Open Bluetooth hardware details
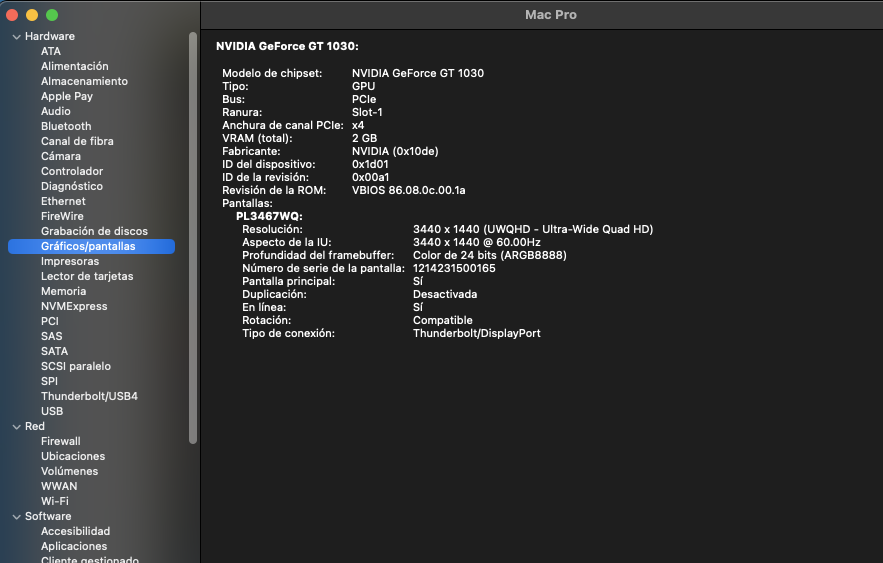The height and width of the screenshot is (563, 883). (66, 126)
